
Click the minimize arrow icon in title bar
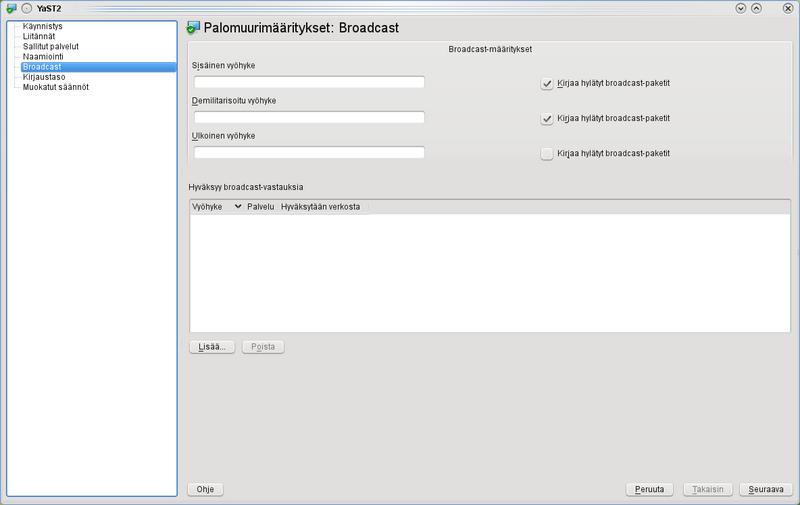click(x=741, y=8)
